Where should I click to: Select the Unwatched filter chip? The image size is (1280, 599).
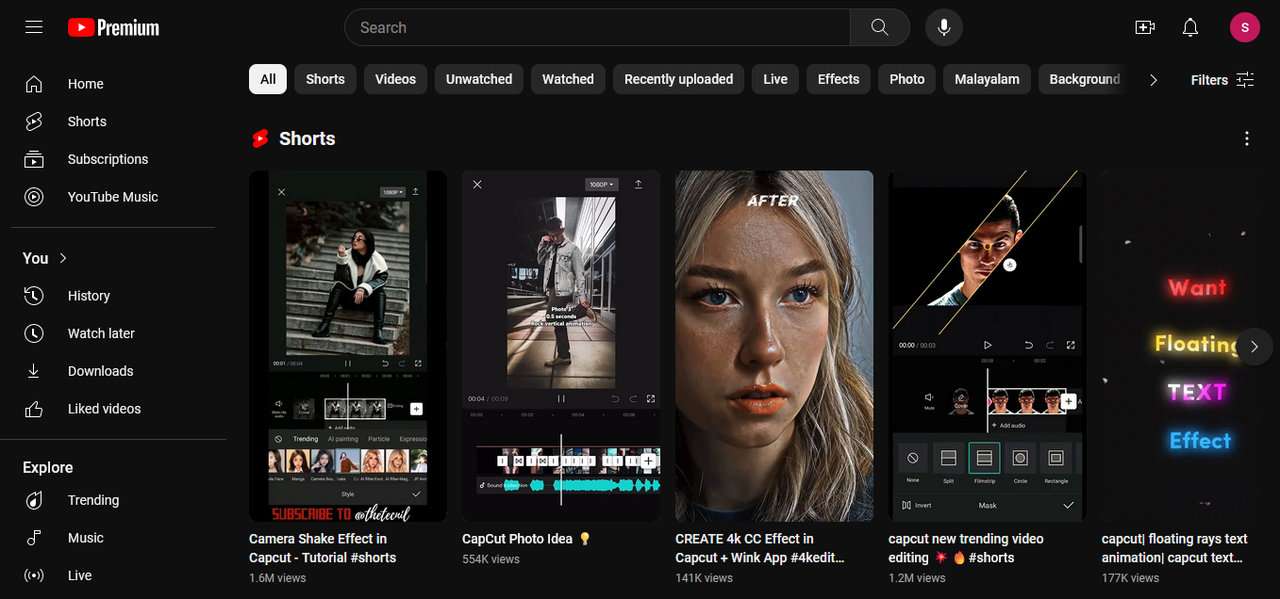point(478,79)
